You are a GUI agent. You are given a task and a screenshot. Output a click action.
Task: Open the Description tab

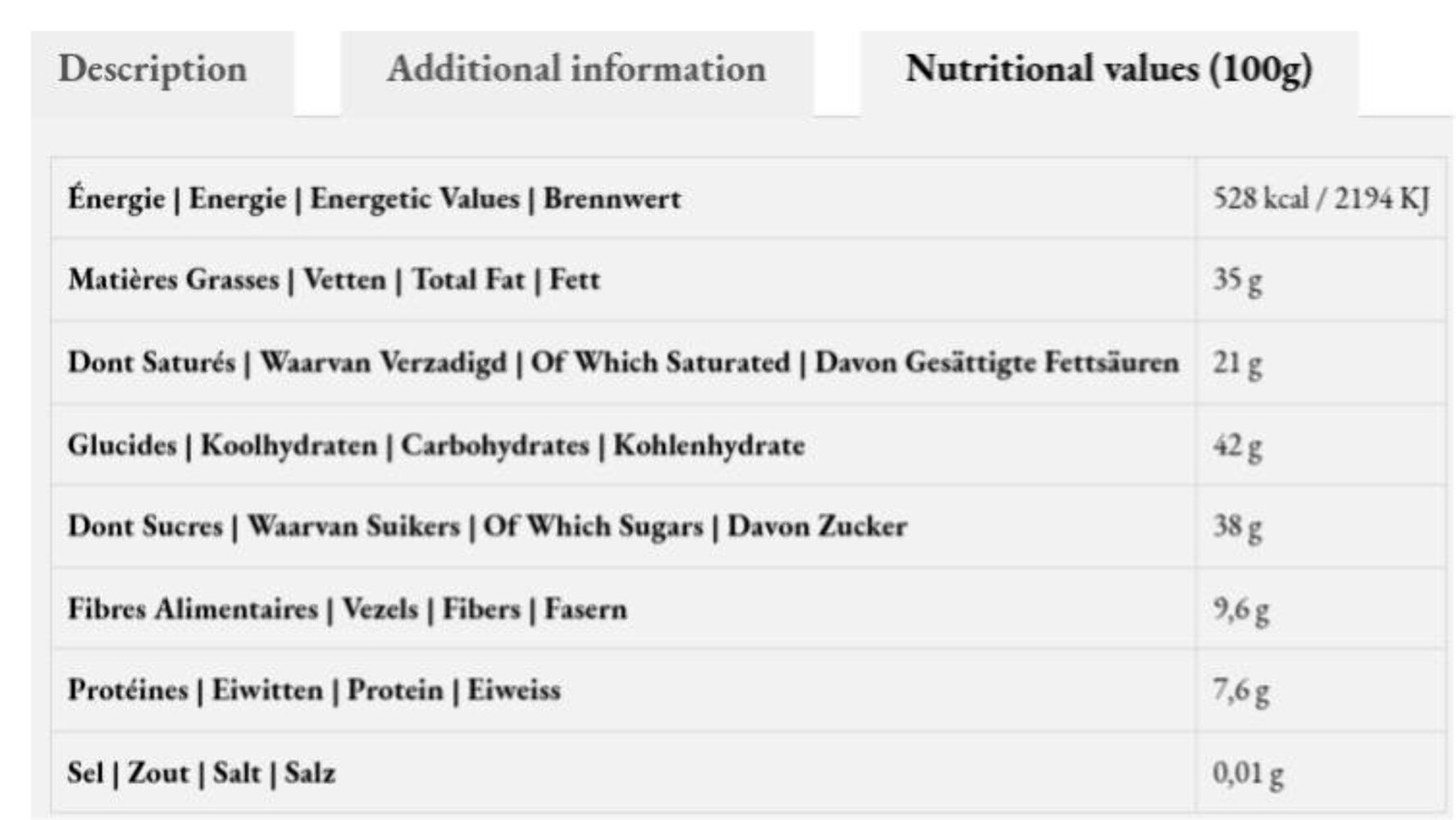point(153,69)
